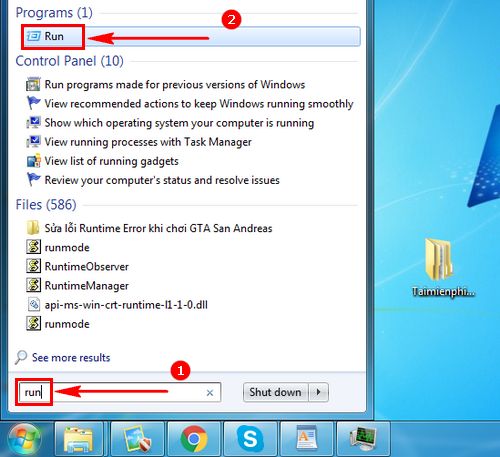
Task: Launch Google Chrome from the taskbar
Action: pos(194,439)
